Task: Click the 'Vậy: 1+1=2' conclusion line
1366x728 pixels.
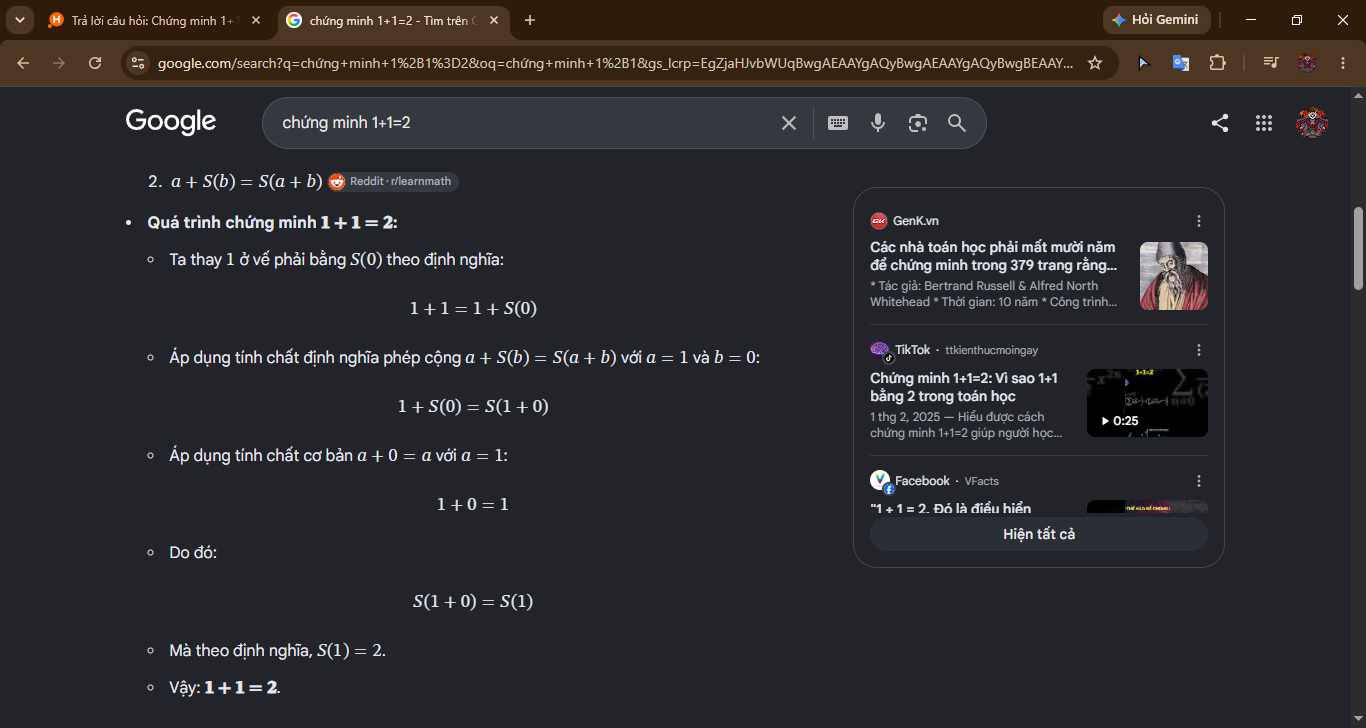Action: point(225,688)
